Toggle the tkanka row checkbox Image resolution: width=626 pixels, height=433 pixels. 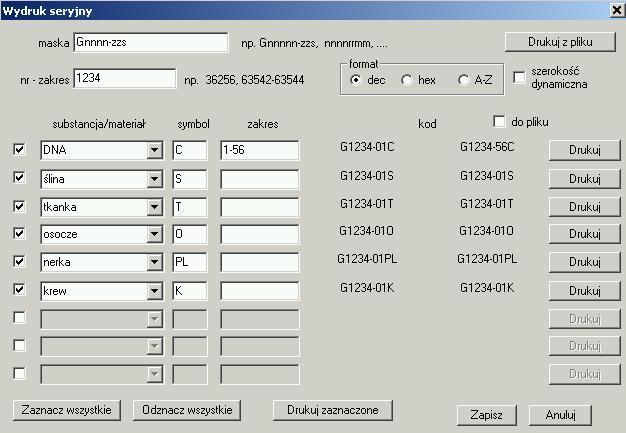click(x=19, y=206)
